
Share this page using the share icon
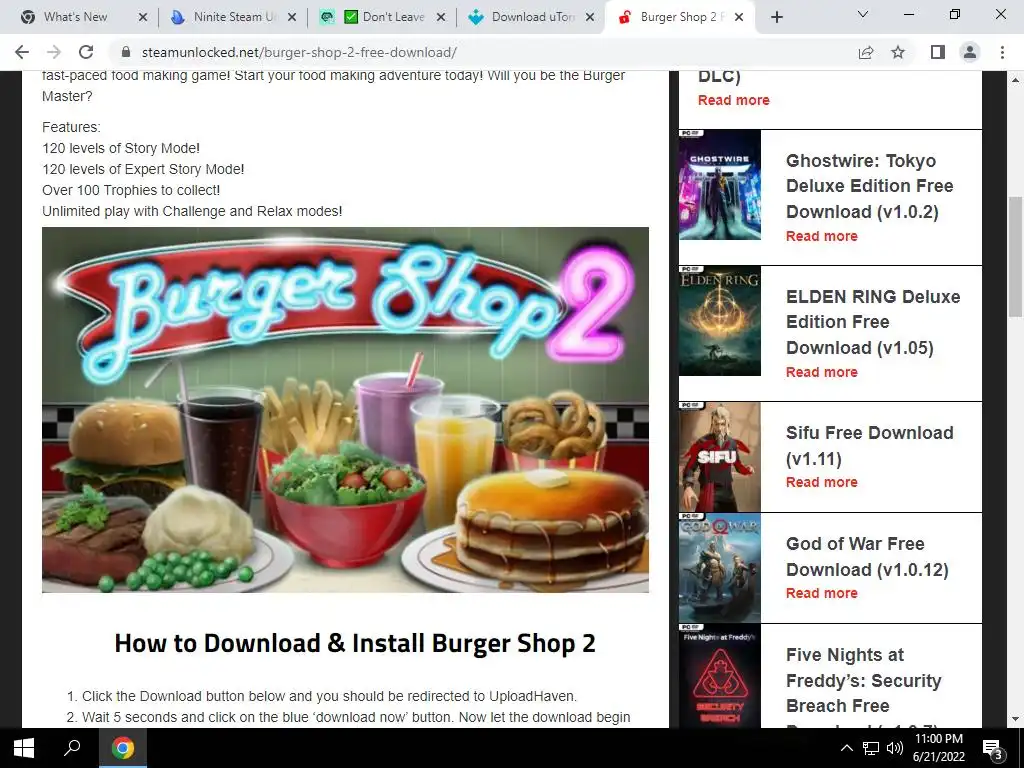click(x=866, y=52)
